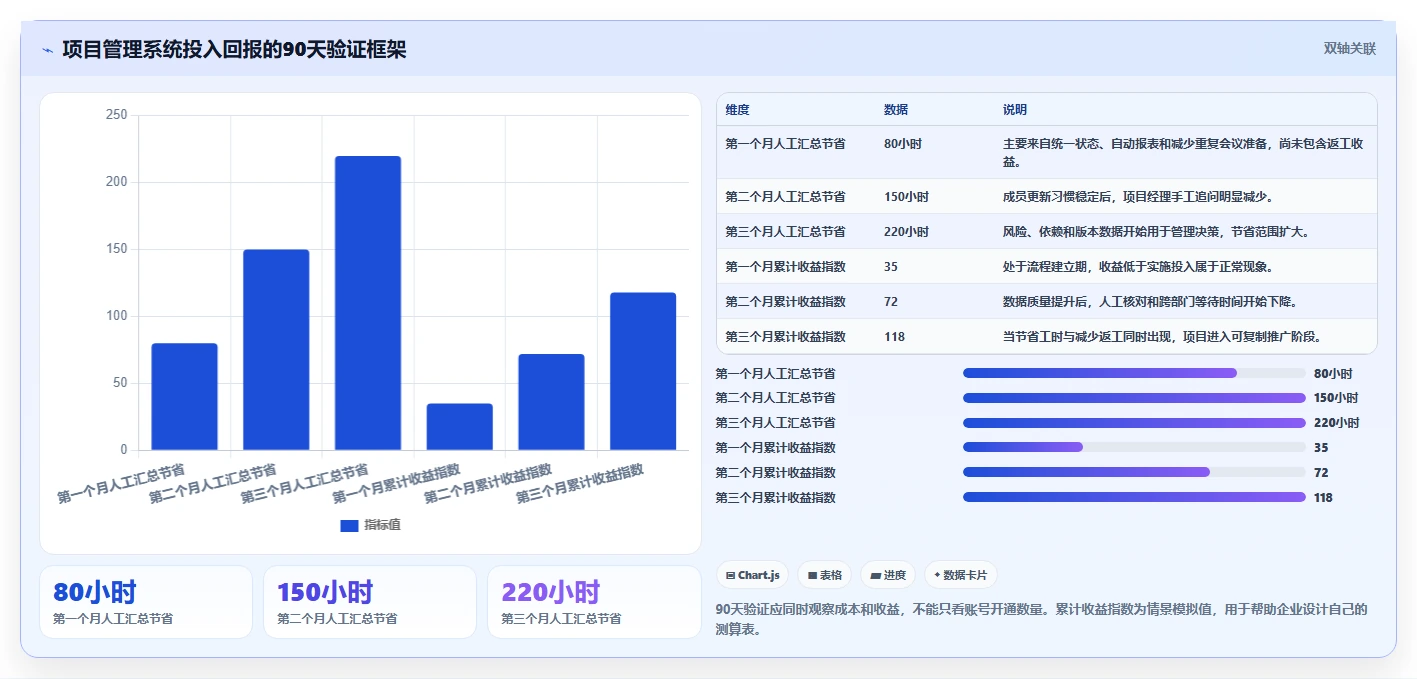Viewport: 1417px width, 679px height.
Task: Click the progress bar showing 220小时
Action: point(1134,423)
